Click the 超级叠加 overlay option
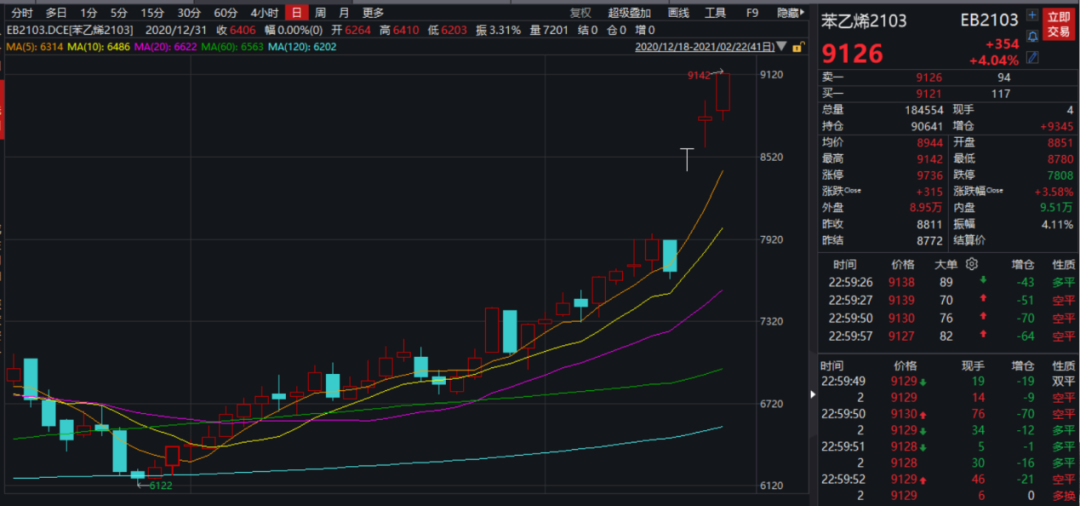 (x=630, y=13)
